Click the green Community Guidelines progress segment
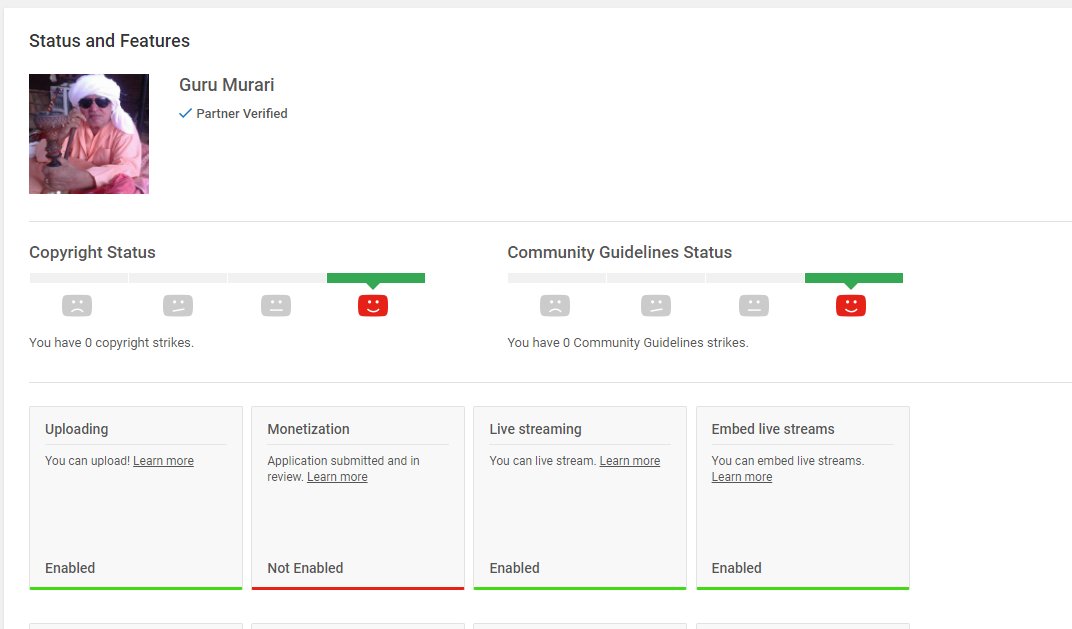1072x629 pixels. (x=854, y=278)
